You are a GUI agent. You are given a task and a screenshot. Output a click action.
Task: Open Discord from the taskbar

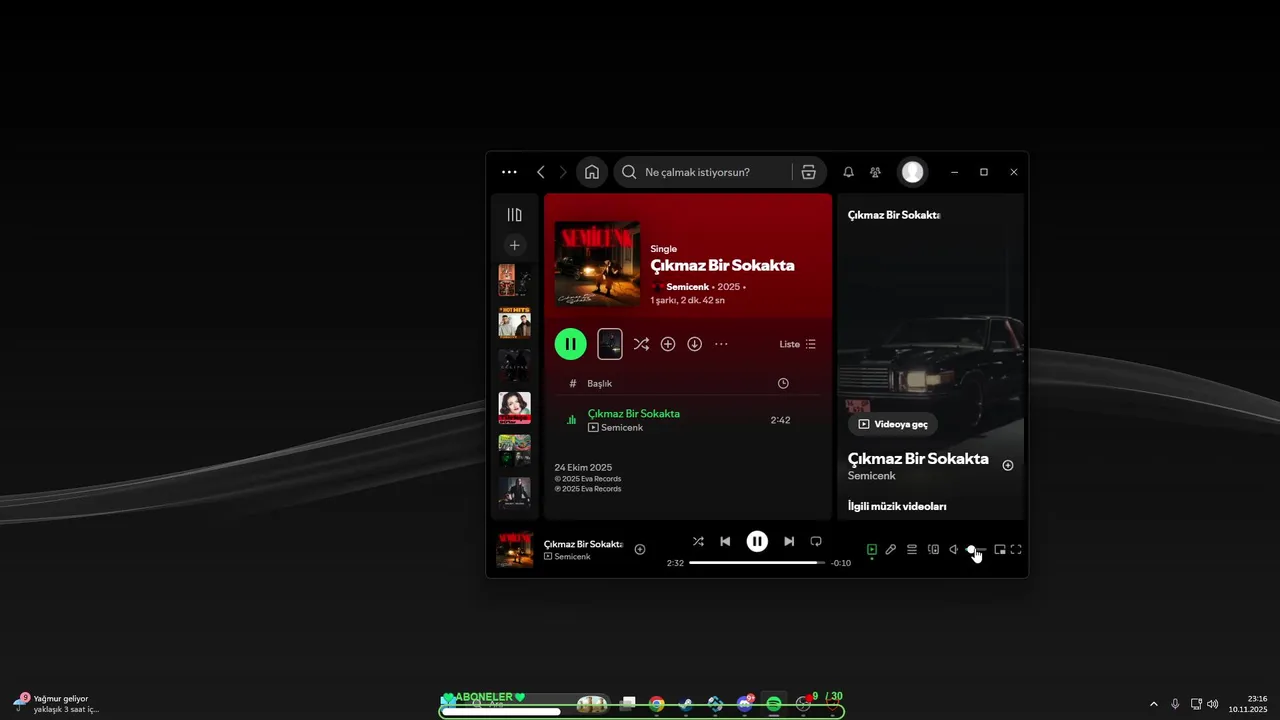point(745,704)
